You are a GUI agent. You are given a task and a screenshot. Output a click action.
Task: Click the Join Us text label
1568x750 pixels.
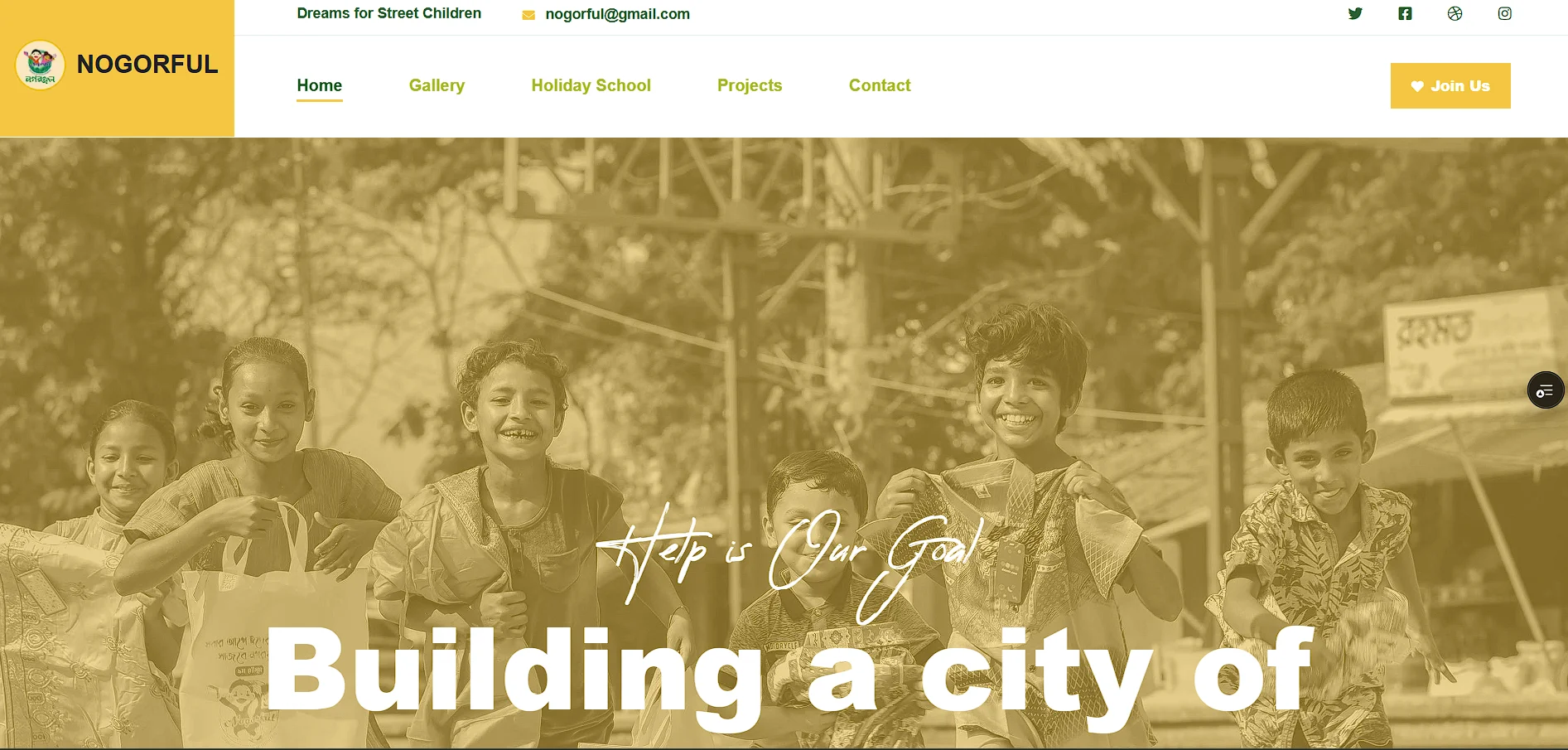[x=1460, y=86]
